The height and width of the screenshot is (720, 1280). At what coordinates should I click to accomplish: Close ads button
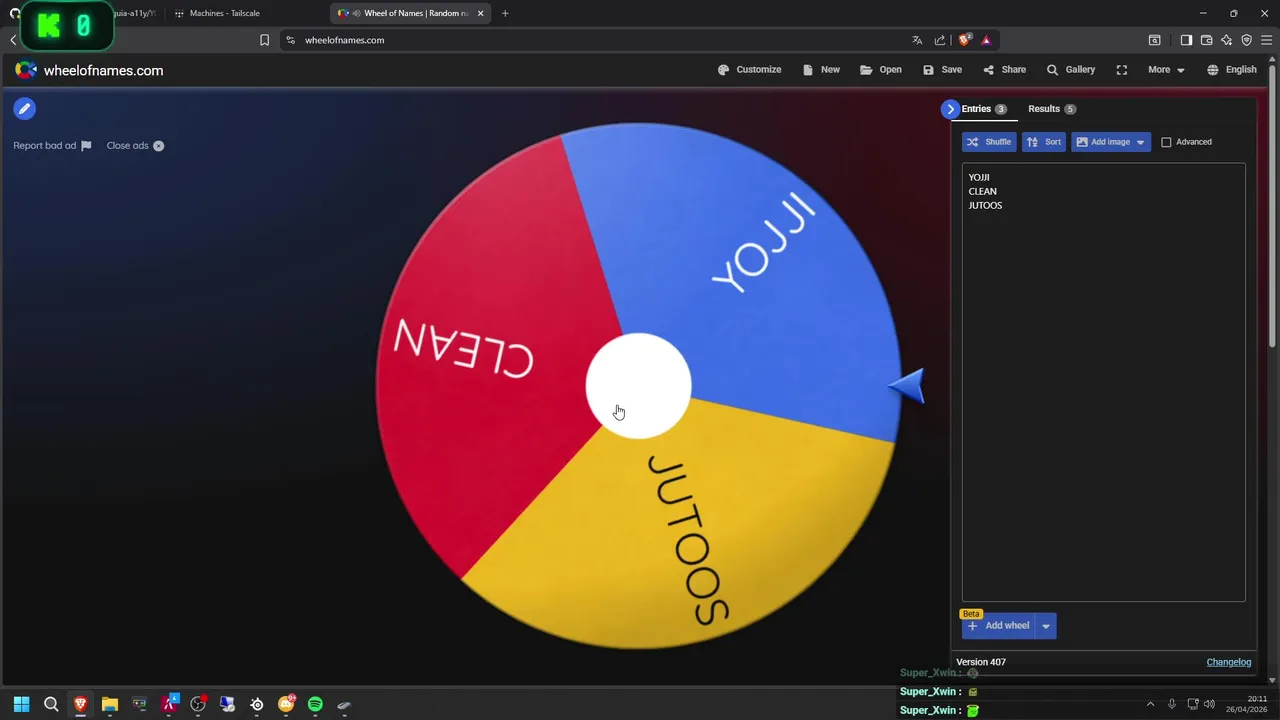(x=135, y=146)
